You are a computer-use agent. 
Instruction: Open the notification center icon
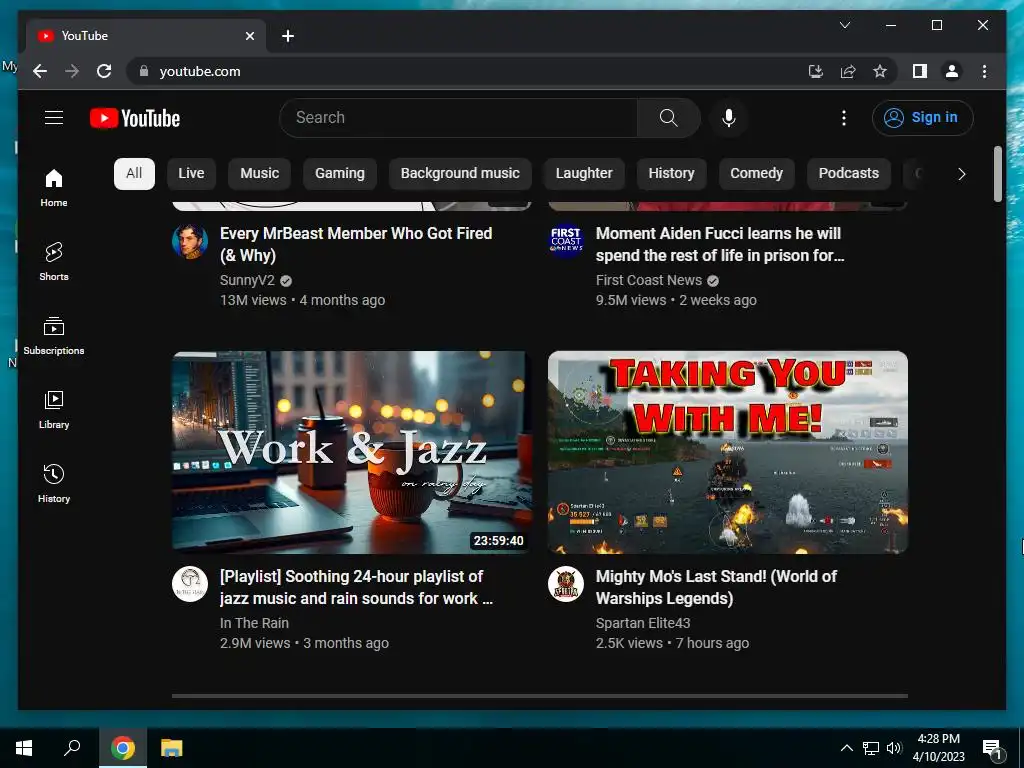(x=993, y=748)
